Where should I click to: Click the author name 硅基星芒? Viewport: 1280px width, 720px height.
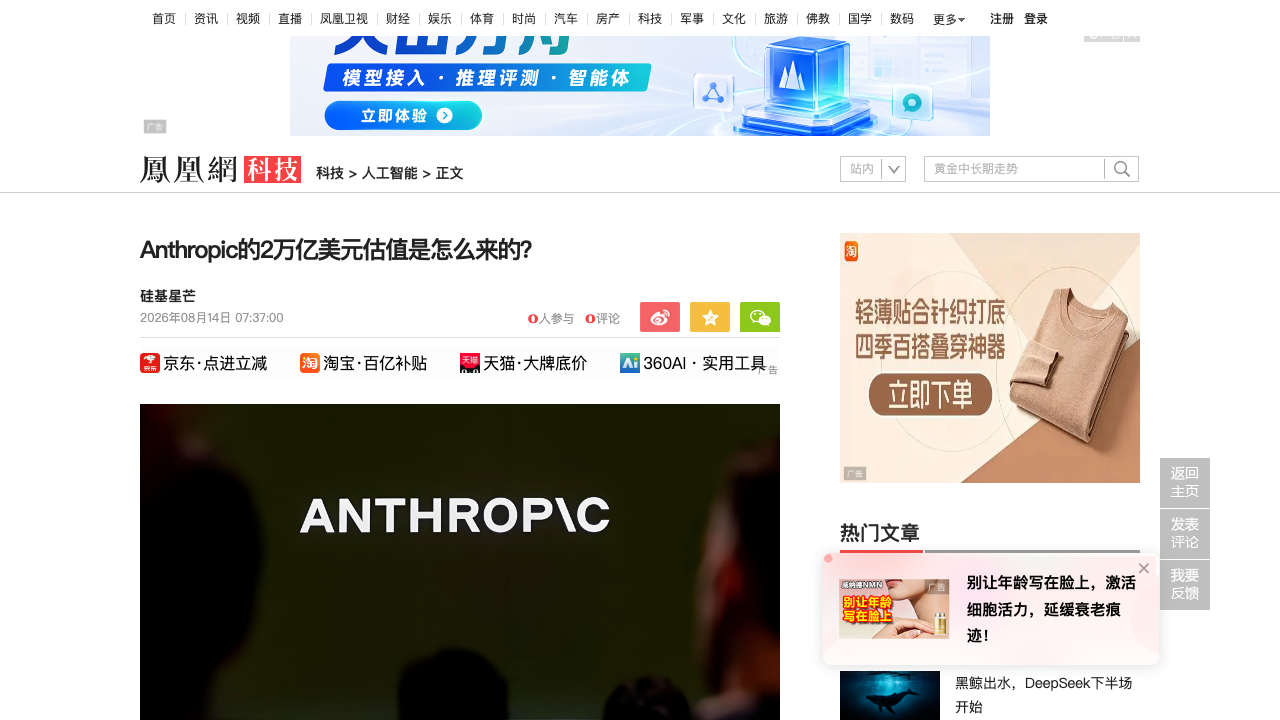tap(168, 296)
